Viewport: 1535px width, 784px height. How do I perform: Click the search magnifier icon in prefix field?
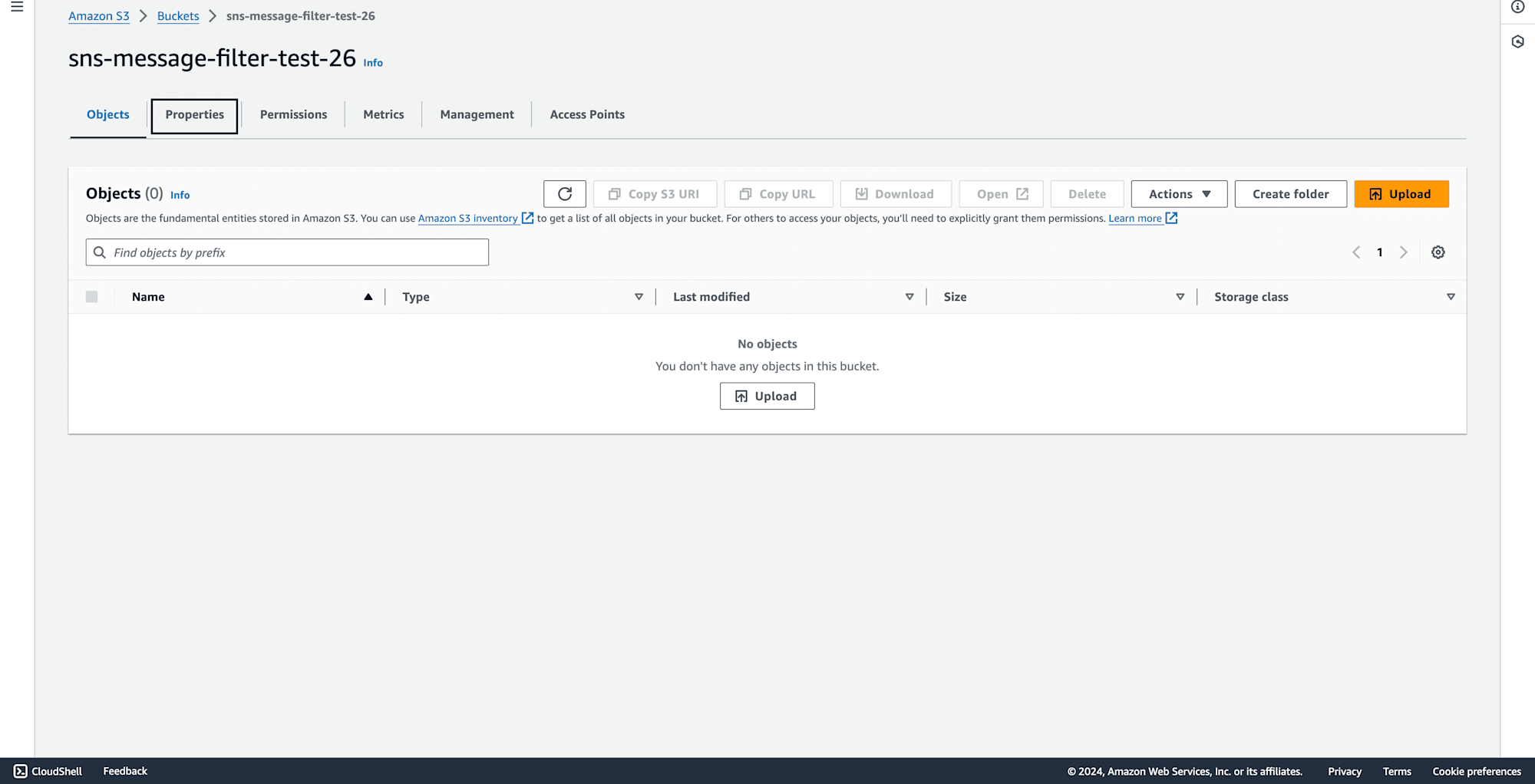tap(100, 252)
